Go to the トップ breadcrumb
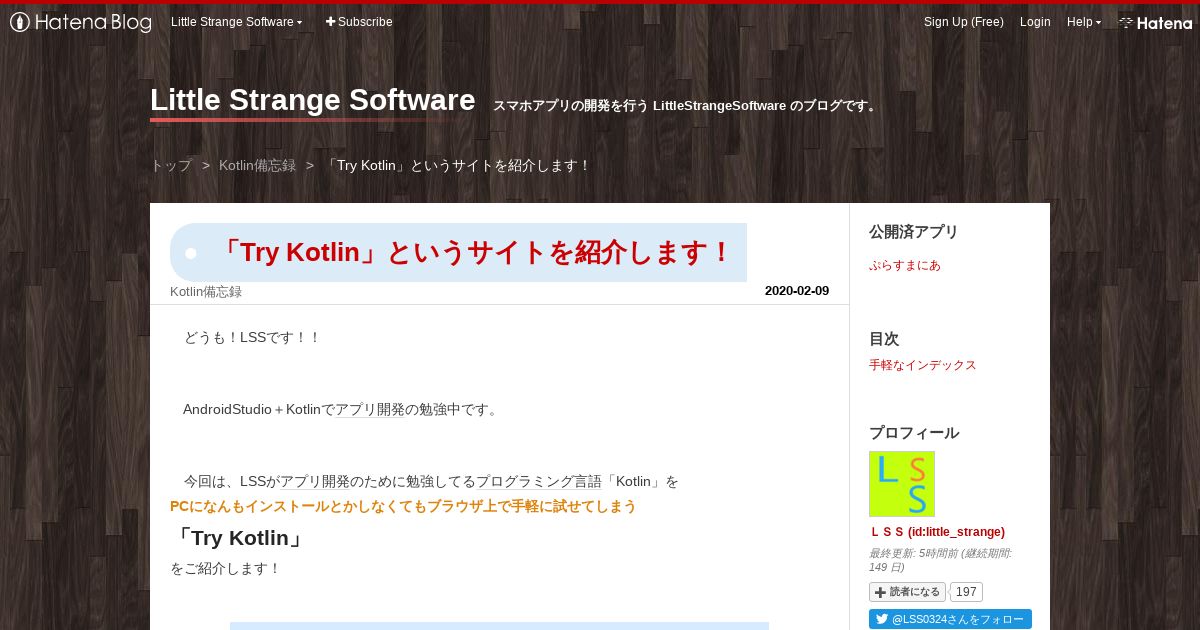Image resolution: width=1200 pixels, height=630 pixels. (x=171, y=166)
